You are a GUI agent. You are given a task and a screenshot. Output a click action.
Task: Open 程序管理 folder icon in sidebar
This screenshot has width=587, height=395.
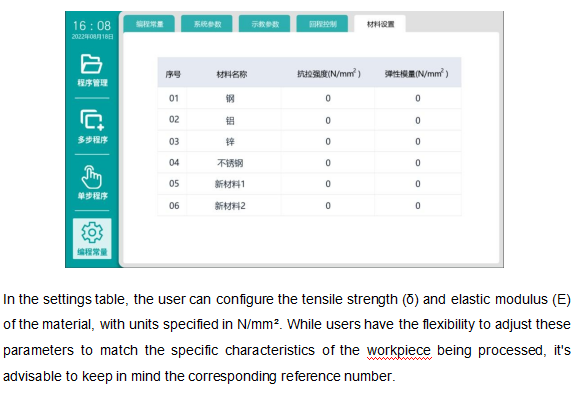(x=92, y=70)
